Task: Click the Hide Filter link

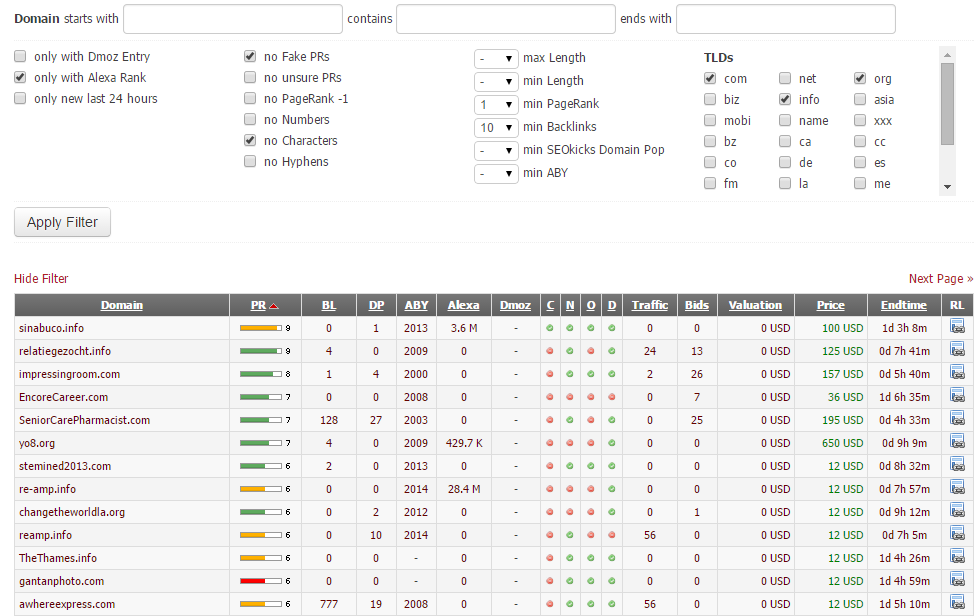Action: click(41, 278)
